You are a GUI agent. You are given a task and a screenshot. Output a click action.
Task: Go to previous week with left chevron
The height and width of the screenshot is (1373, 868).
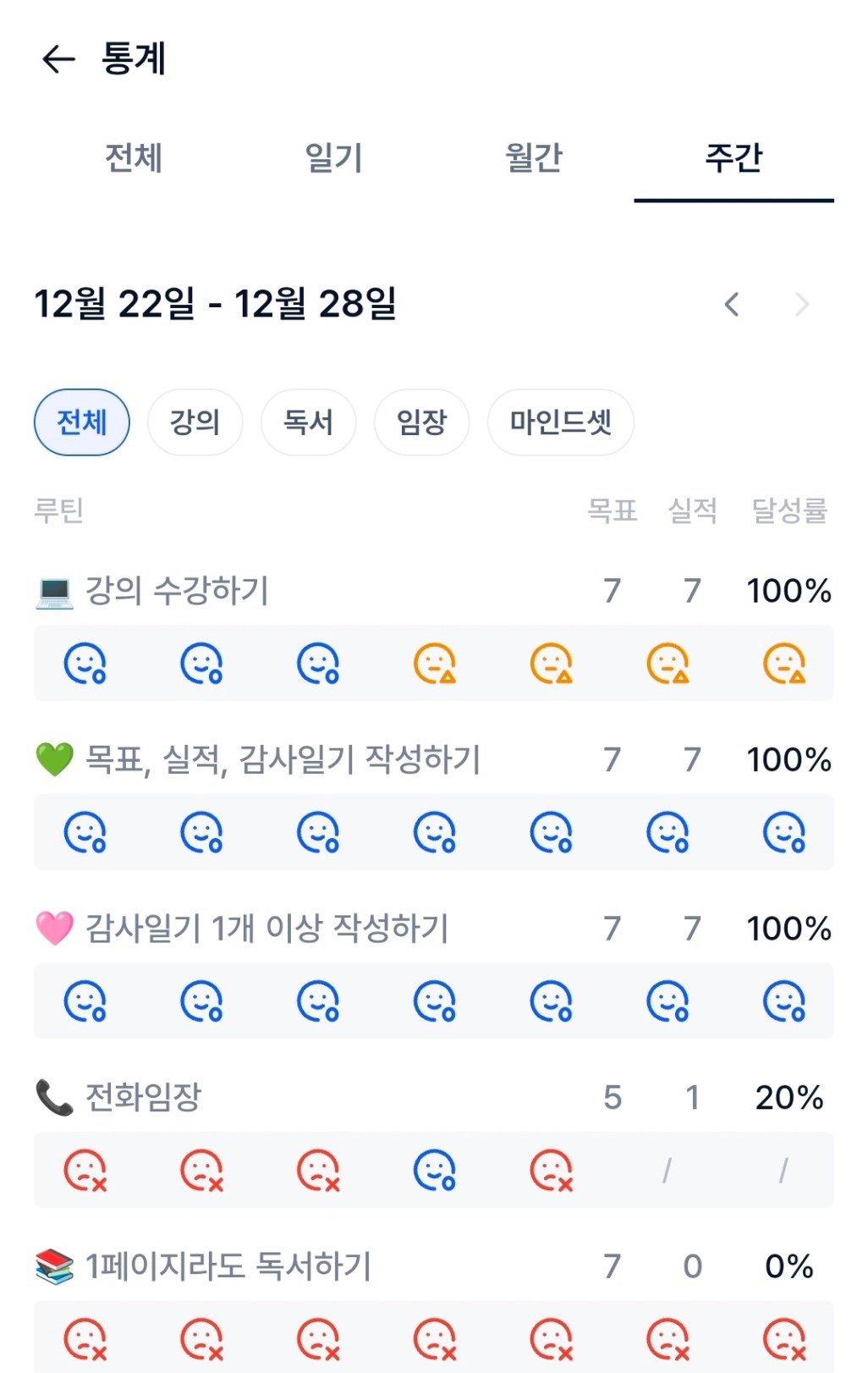732,305
